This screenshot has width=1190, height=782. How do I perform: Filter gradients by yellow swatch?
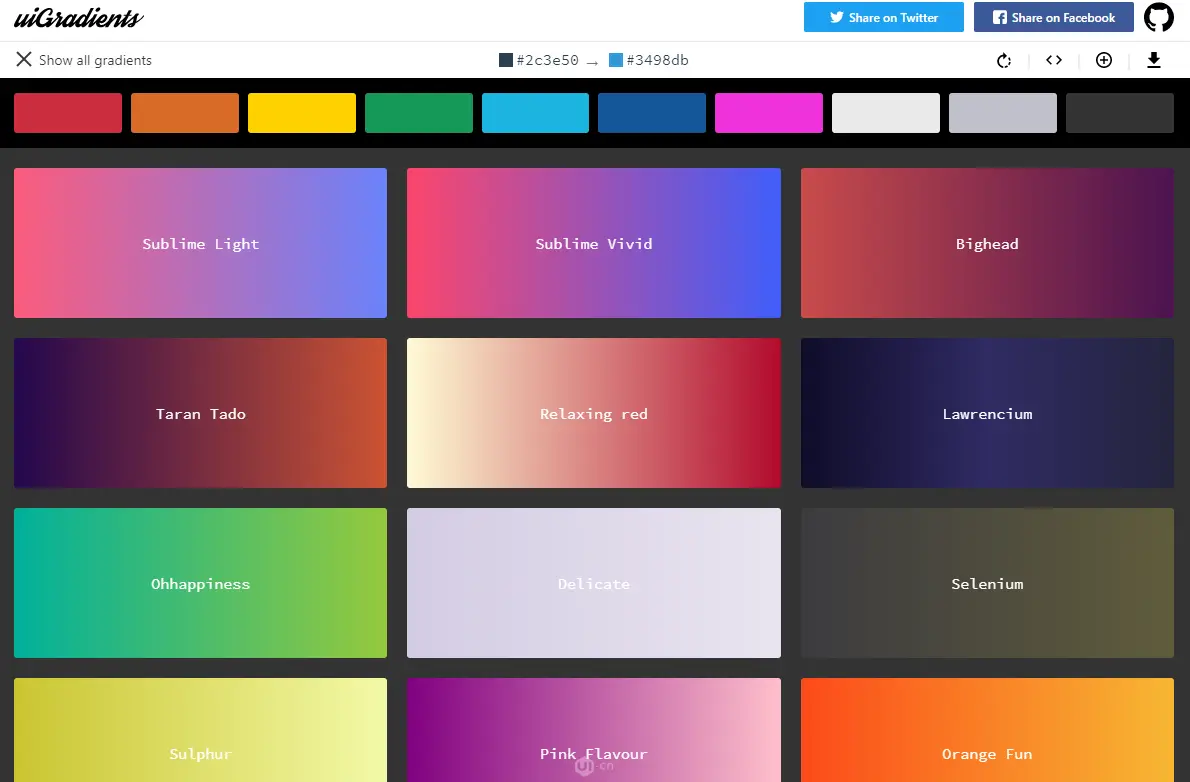[301, 113]
